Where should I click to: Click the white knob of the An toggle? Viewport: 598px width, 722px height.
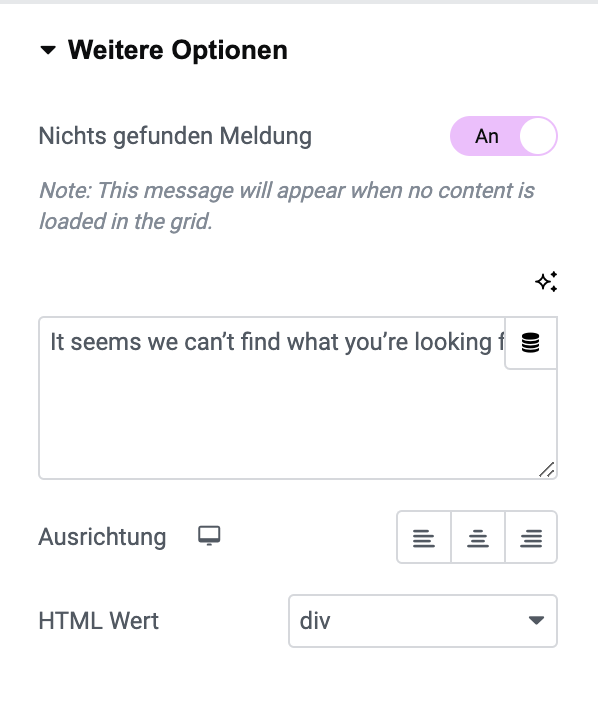(538, 136)
